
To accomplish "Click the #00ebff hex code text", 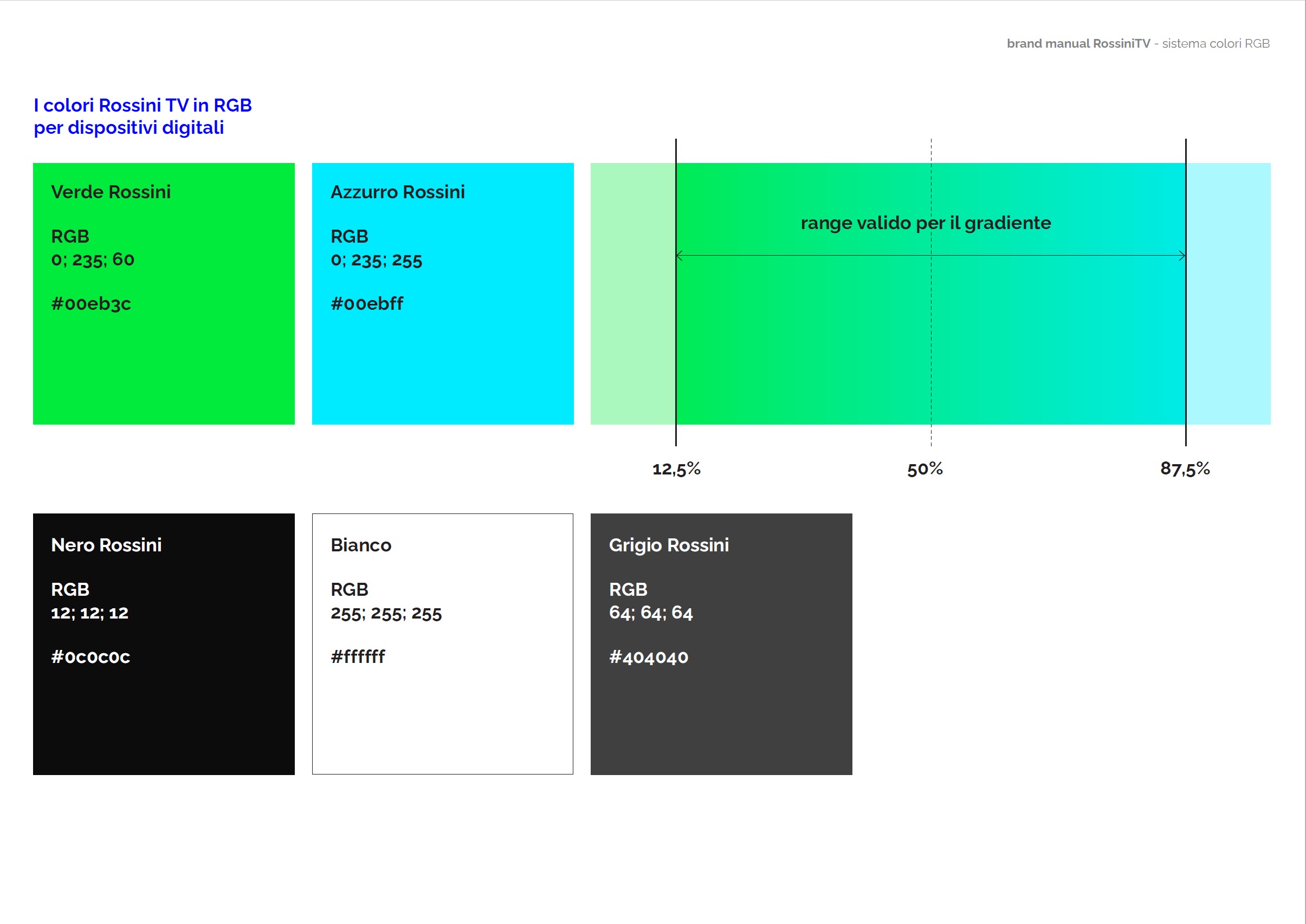I will [367, 304].
